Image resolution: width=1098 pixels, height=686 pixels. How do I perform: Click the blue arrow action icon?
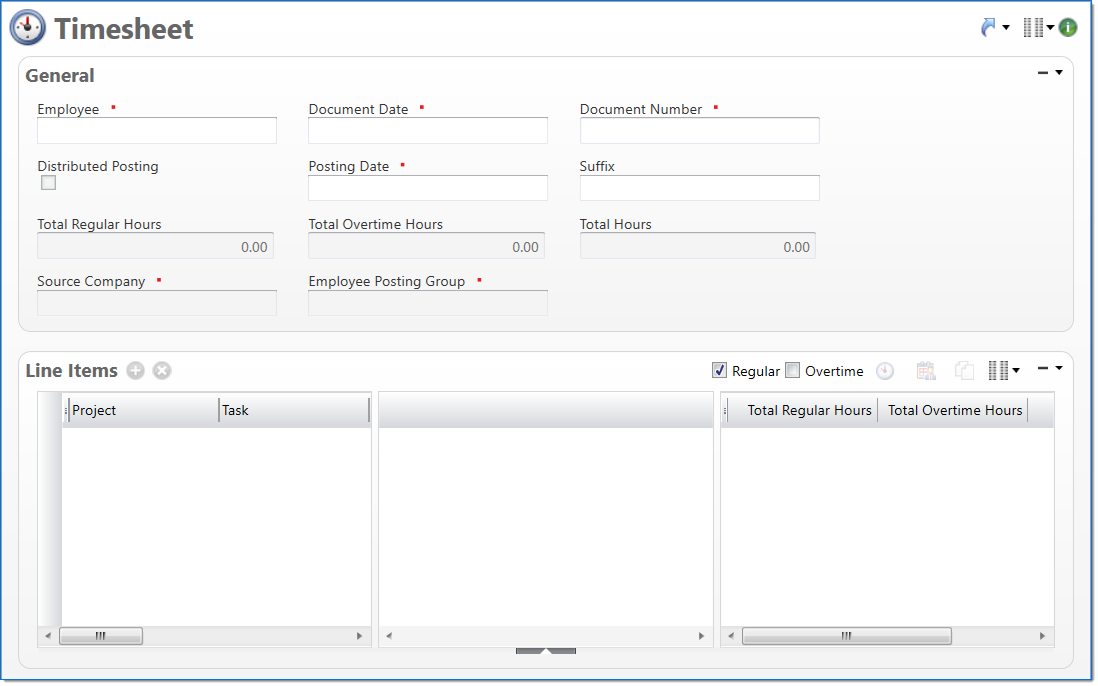click(x=989, y=28)
